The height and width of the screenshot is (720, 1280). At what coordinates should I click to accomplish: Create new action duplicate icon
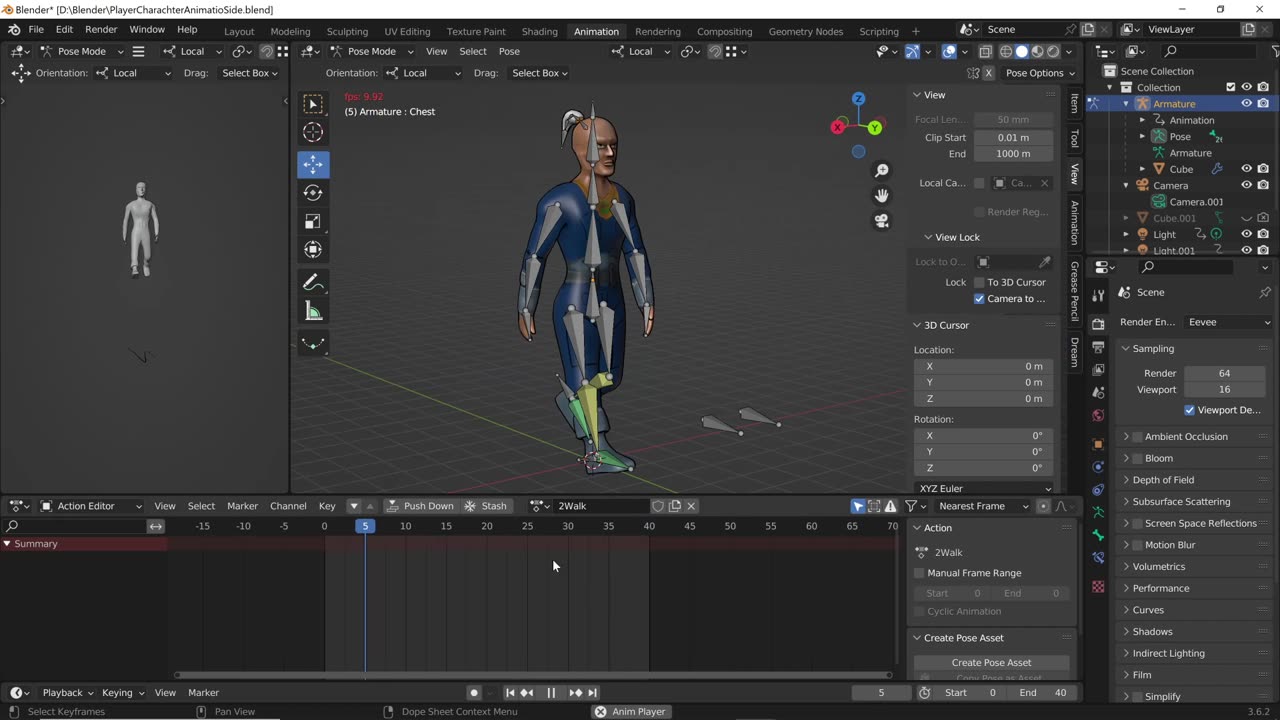tap(675, 506)
